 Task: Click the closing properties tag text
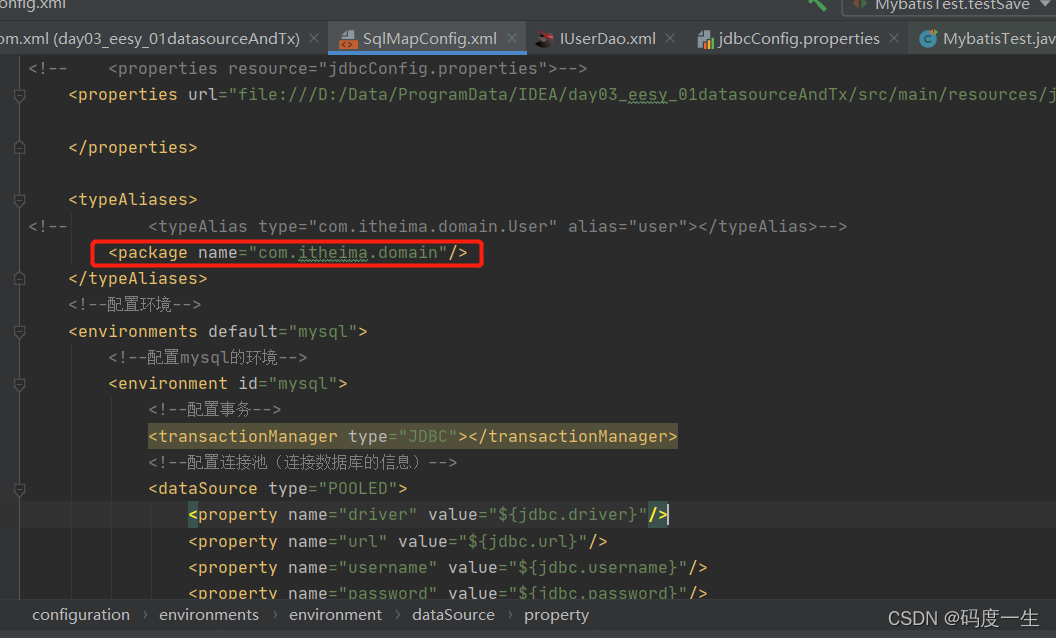pos(133,148)
